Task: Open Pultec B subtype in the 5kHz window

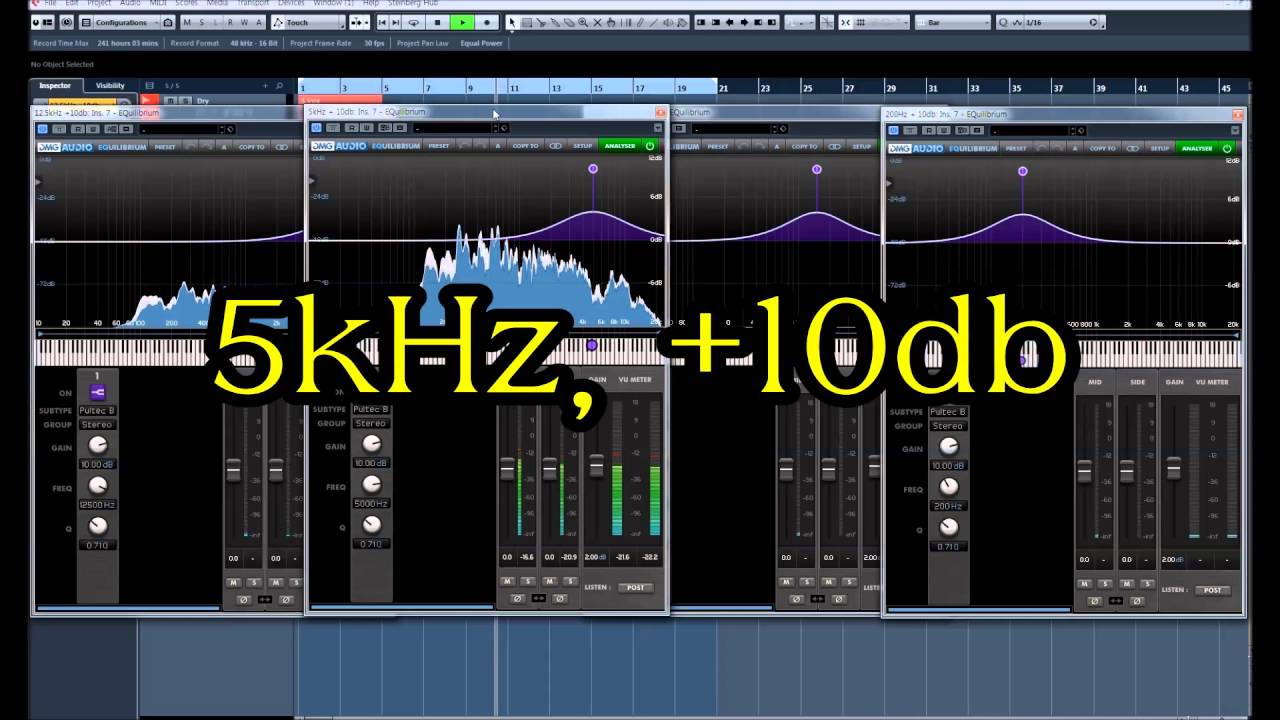Action: point(370,410)
